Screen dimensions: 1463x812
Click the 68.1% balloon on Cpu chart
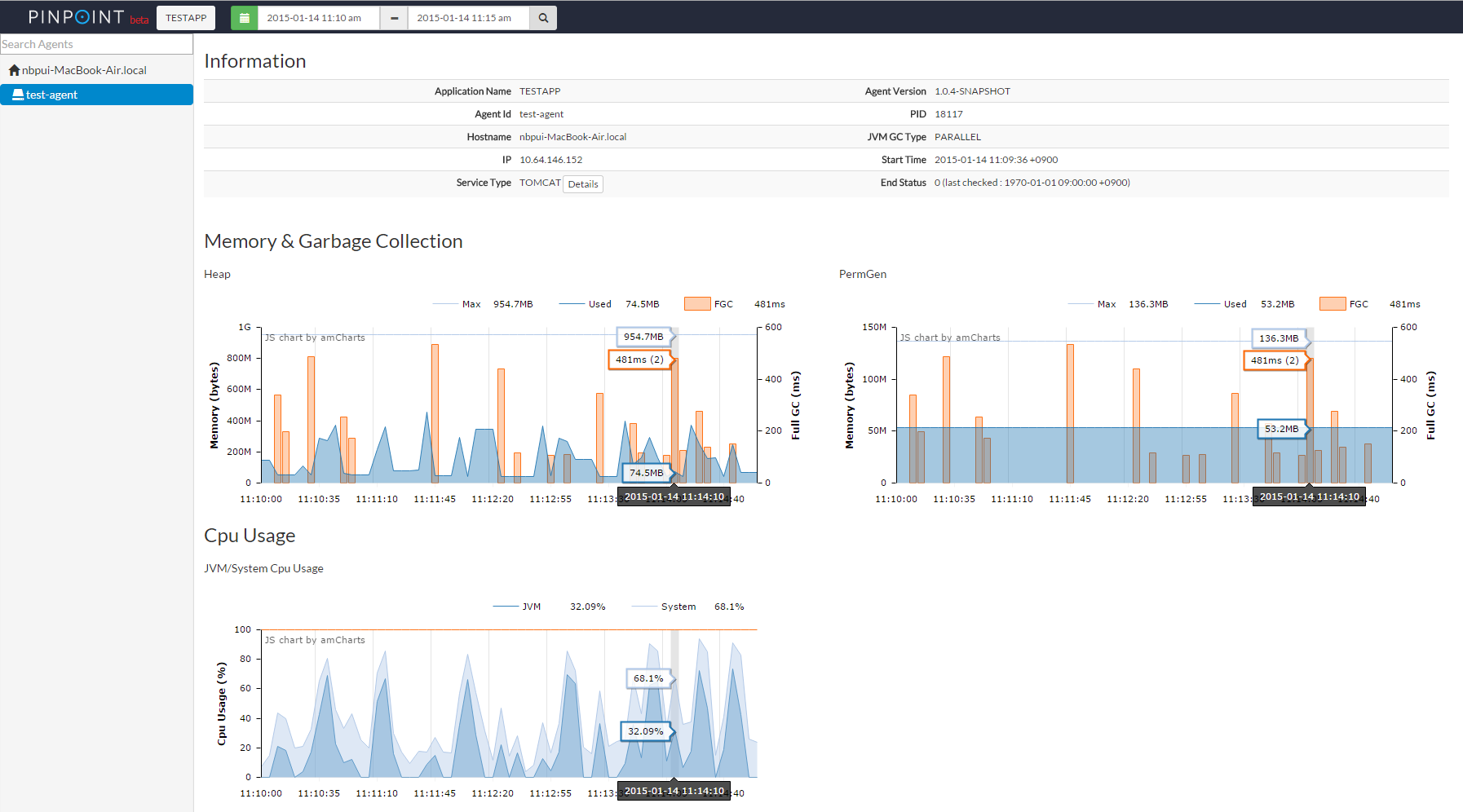point(648,678)
